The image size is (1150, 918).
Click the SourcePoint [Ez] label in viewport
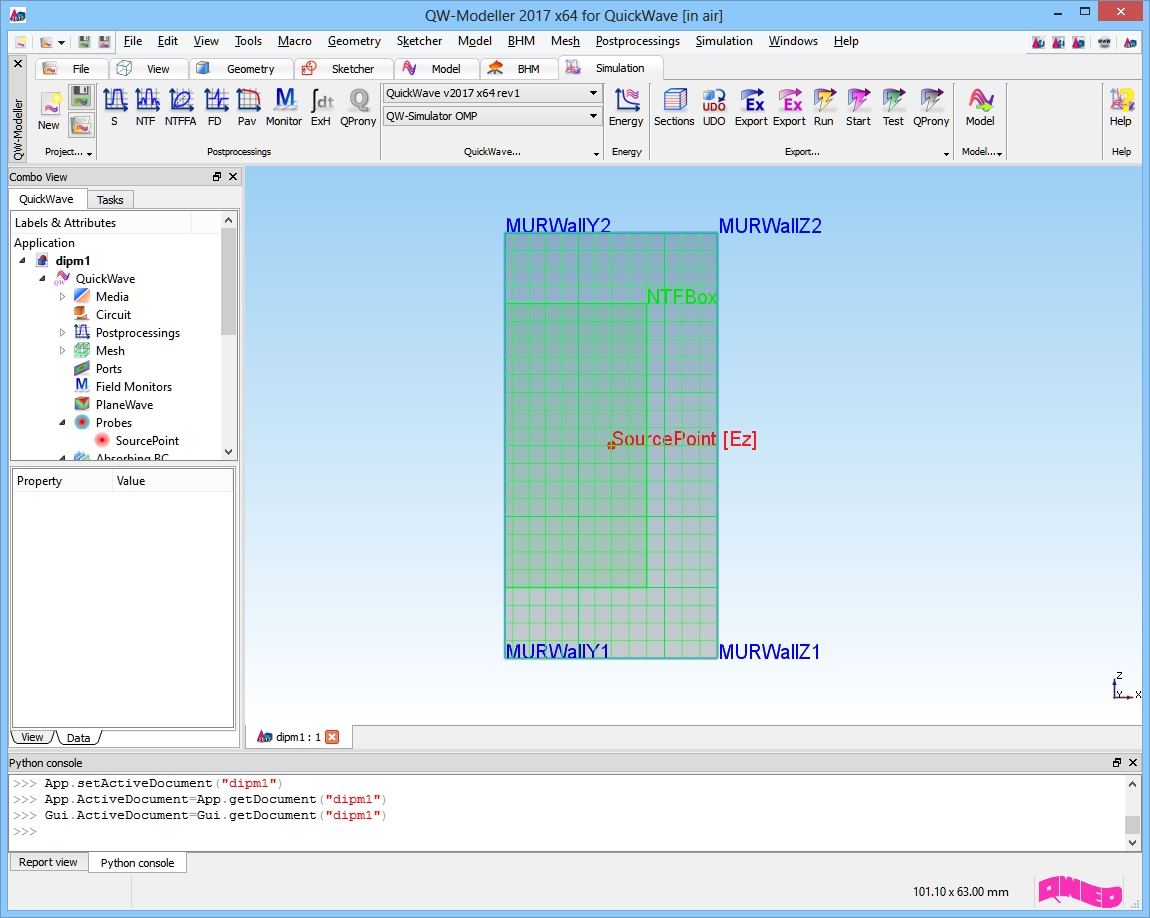click(x=684, y=439)
